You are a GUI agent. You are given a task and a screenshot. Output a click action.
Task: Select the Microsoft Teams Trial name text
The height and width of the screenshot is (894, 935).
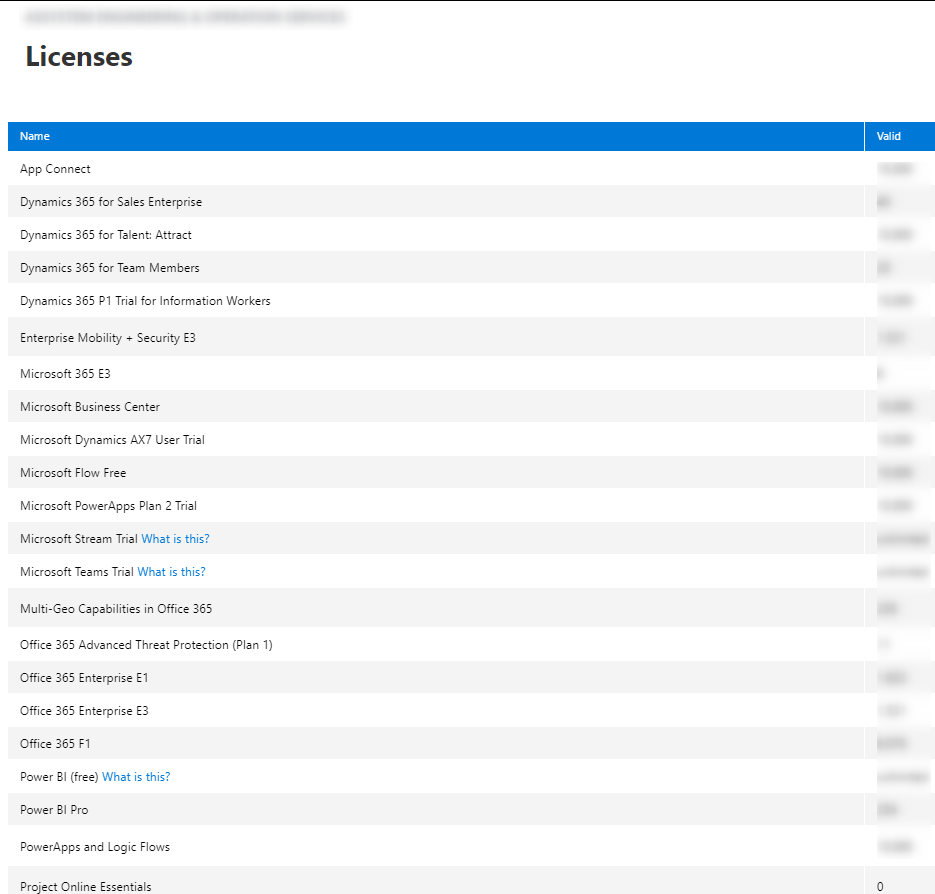tap(76, 572)
